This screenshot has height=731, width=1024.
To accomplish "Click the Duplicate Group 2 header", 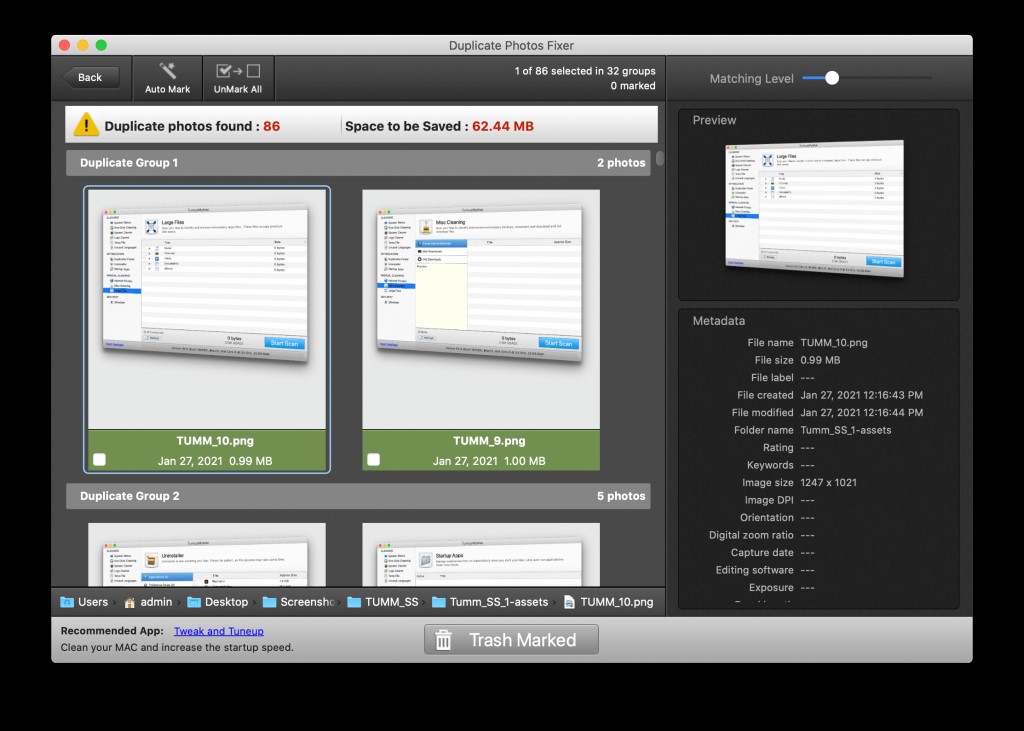I will tap(358, 496).
